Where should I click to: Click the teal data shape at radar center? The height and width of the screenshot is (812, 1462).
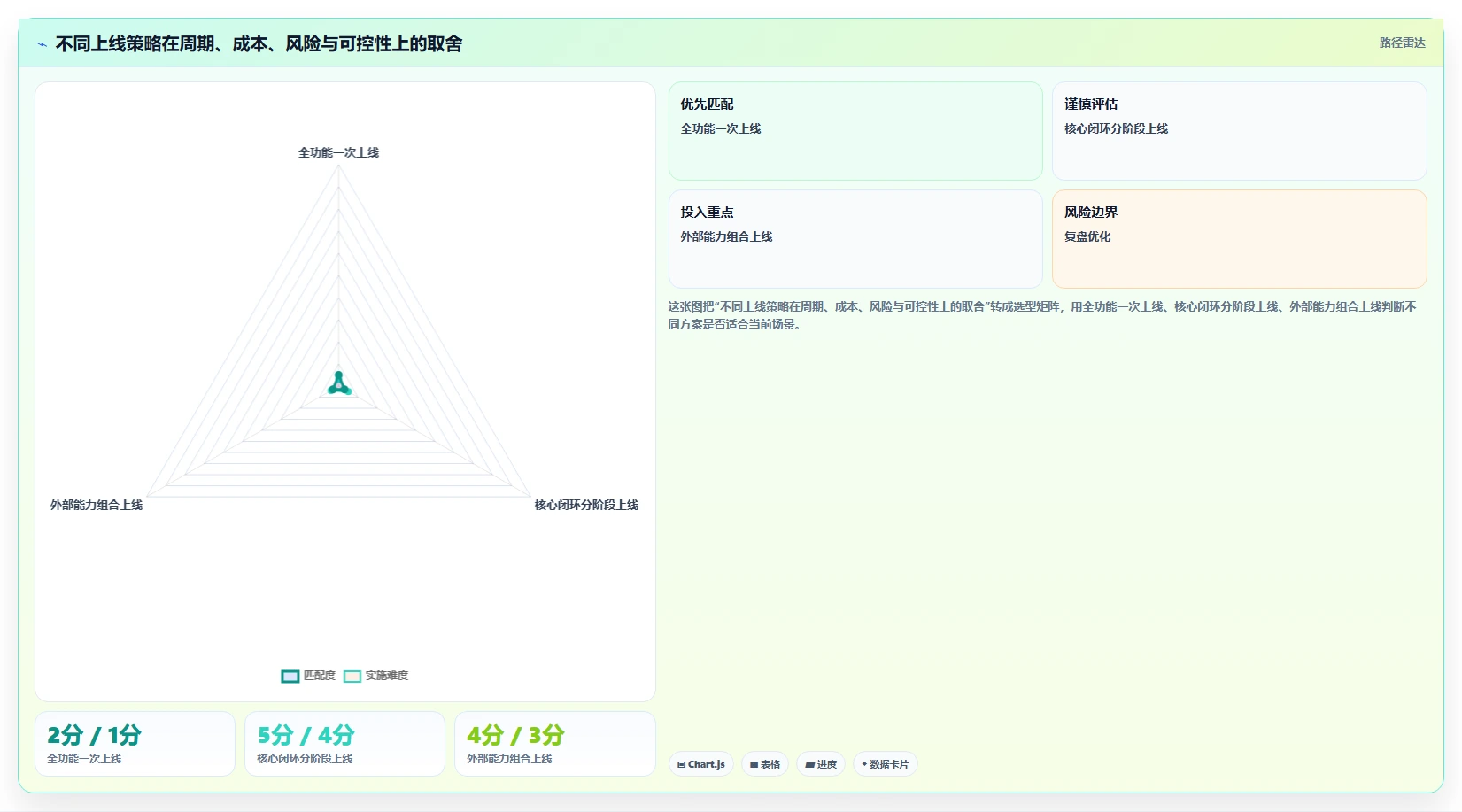point(339,383)
